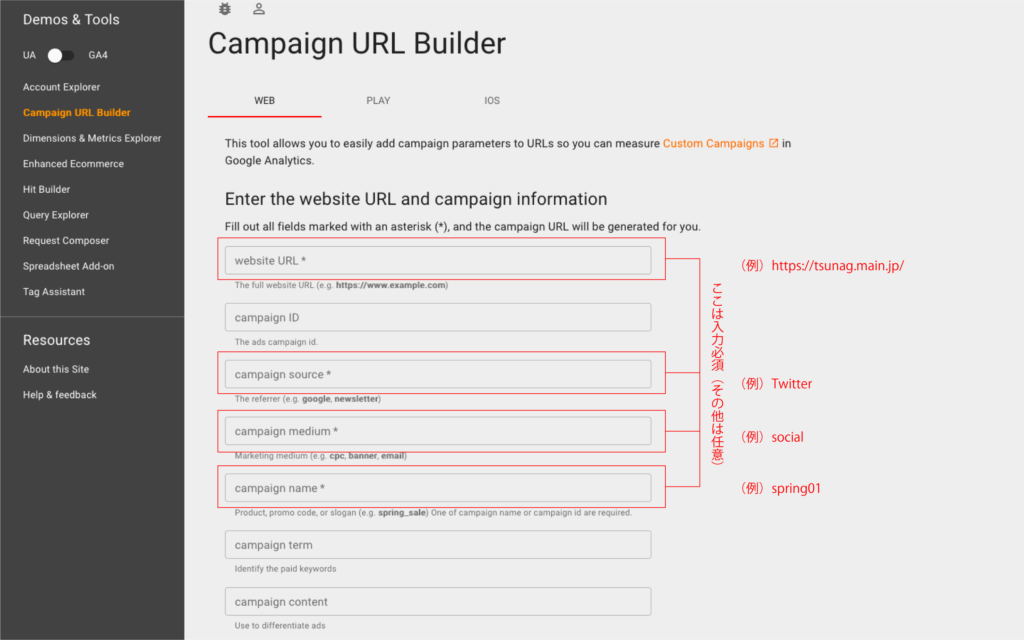Go to Dimensions & Metrics Explorer
This screenshot has width=1024, height=640.
(x=92, y=138)
